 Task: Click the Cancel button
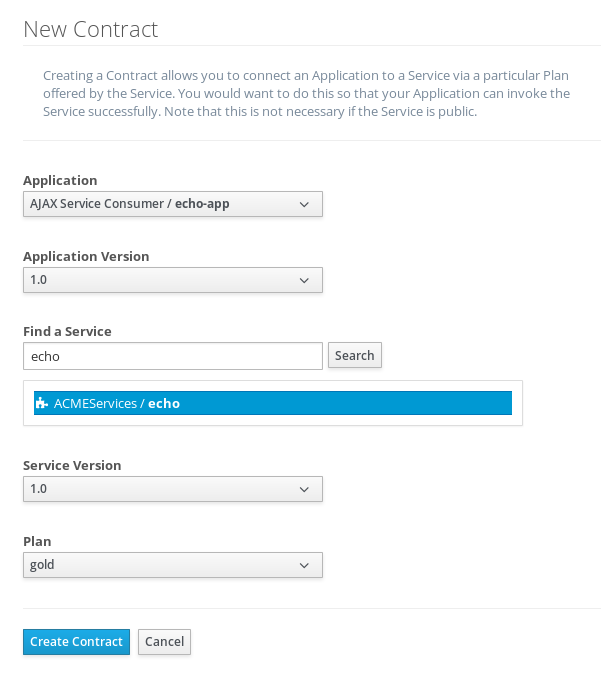coord(164,642)
